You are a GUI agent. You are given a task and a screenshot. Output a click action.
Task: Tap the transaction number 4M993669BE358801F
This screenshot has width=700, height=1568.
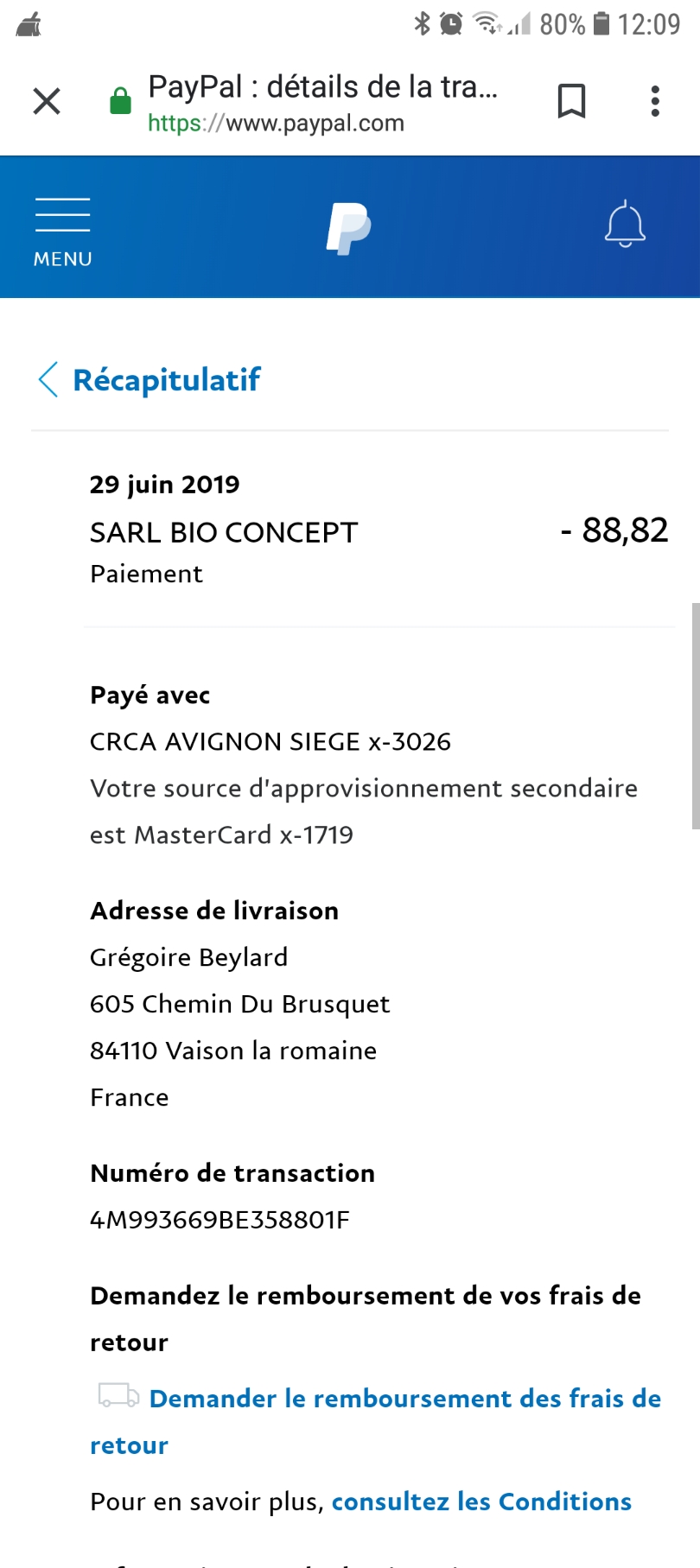[x=220, y=1220]
